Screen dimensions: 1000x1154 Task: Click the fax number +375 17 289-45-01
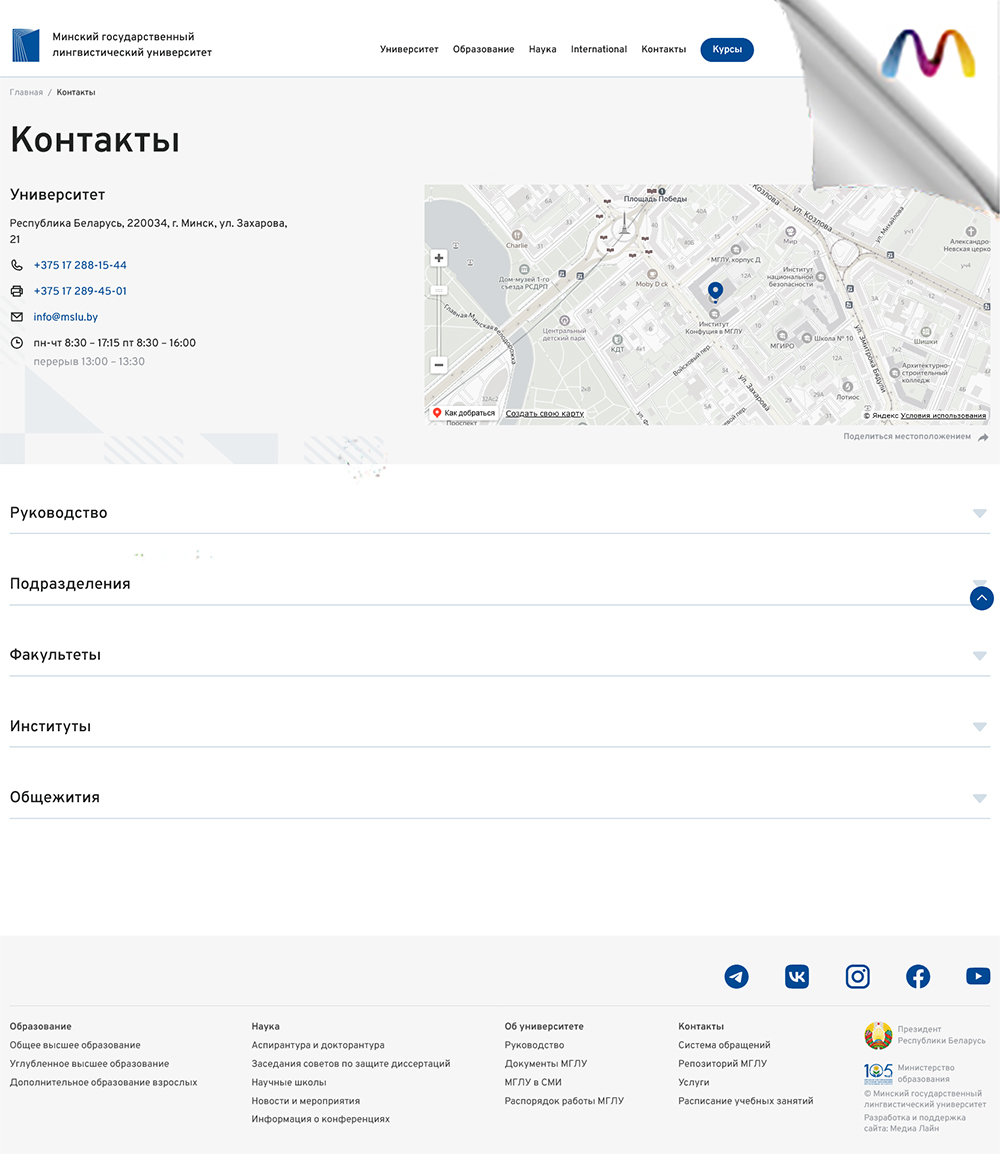click(x=80, y=291)
